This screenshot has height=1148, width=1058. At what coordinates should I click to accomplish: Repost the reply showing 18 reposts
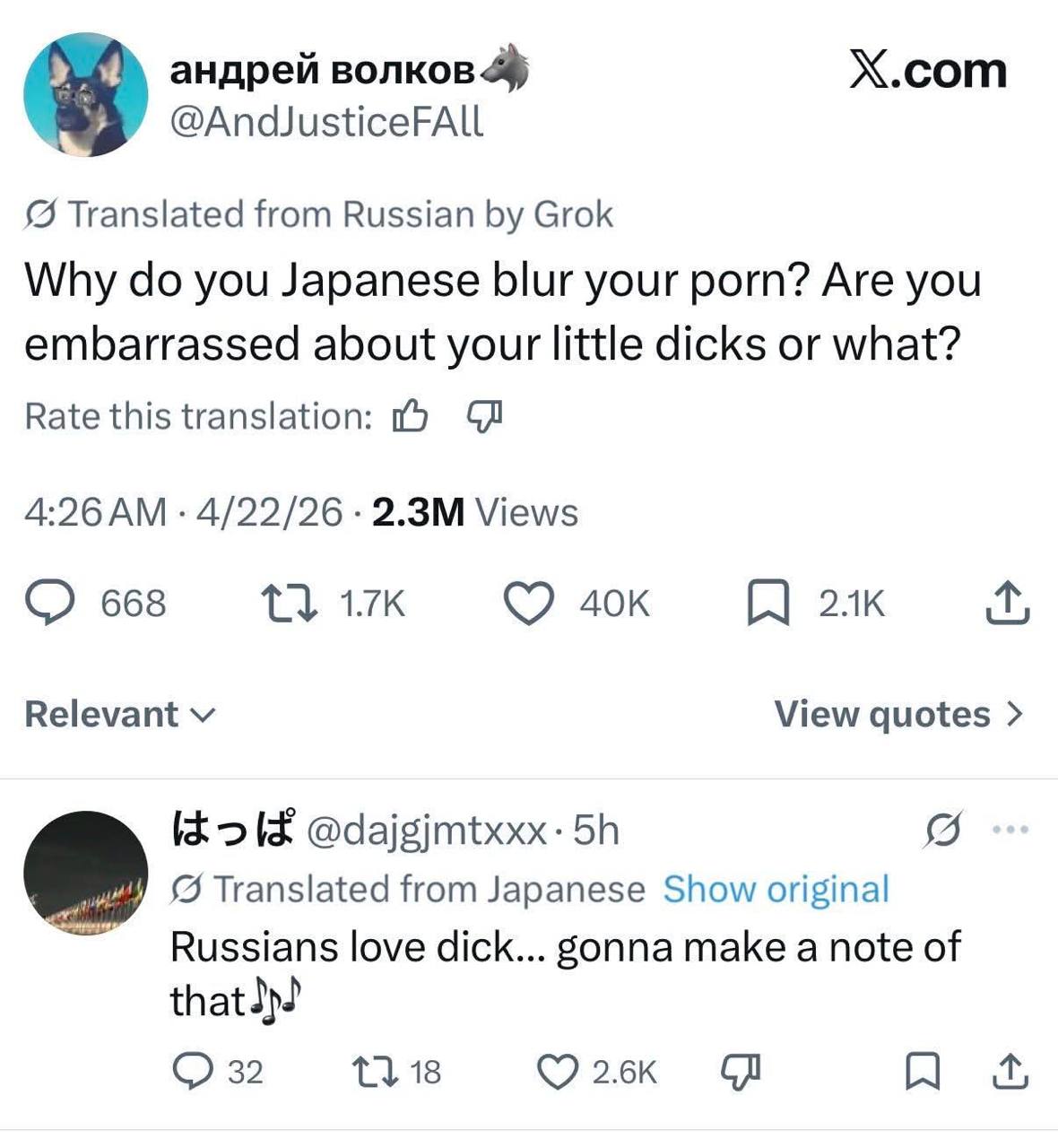pos(374,1072)
